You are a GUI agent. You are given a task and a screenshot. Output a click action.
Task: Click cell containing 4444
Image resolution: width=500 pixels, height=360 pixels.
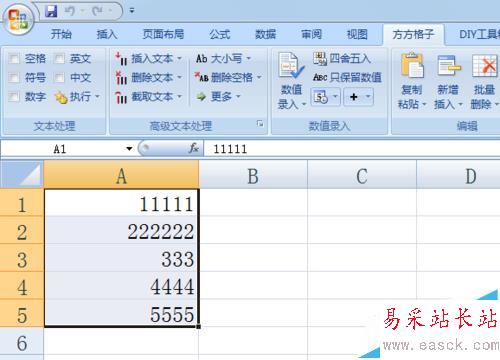[x=121, y=286]
